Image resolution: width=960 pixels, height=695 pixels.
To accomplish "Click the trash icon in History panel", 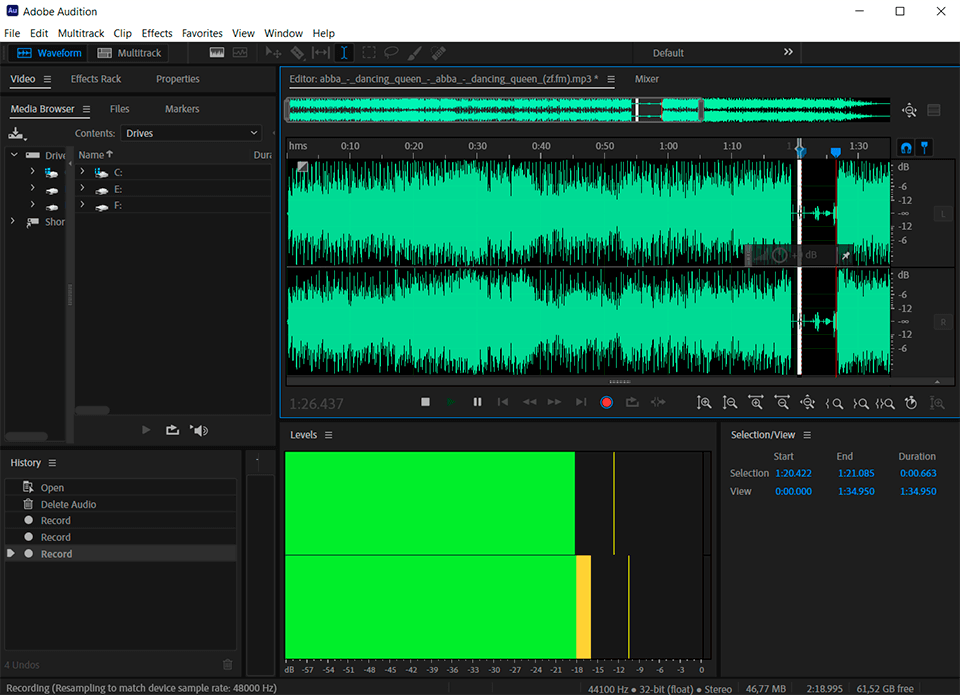I will tap(227, 664).
